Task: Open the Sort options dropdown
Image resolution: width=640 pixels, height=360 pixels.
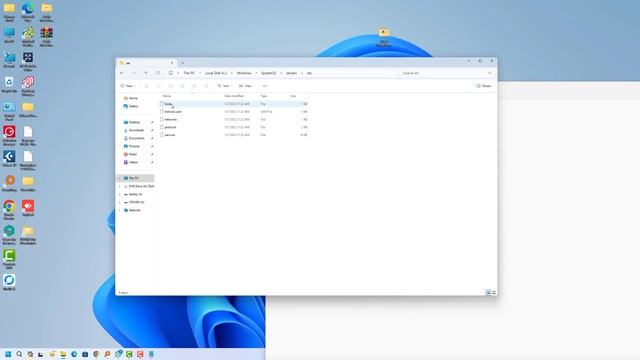Action: click(x=224, y=86)
